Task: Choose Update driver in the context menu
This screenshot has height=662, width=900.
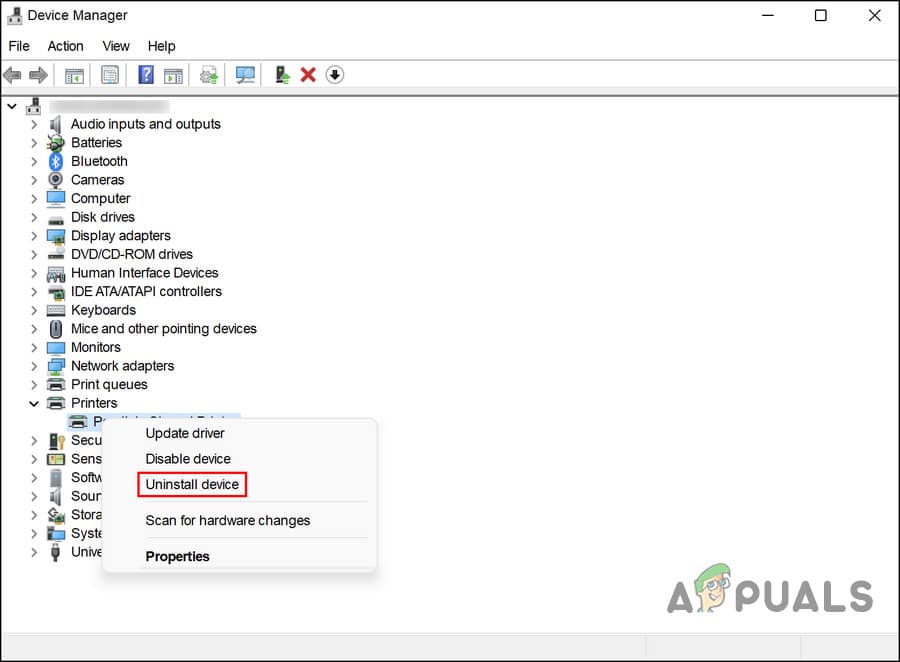Action: (185, 433)
